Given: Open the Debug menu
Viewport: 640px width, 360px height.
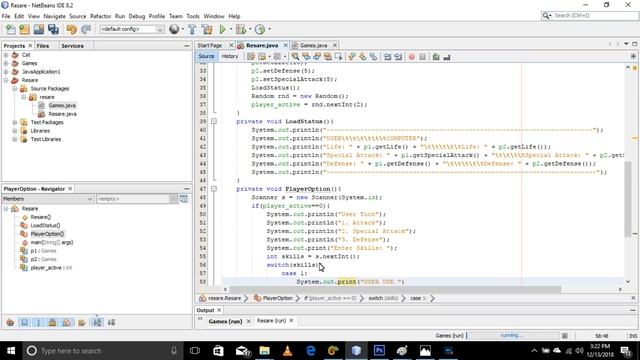Looking at the screenshot, I should tap(137, 16).
